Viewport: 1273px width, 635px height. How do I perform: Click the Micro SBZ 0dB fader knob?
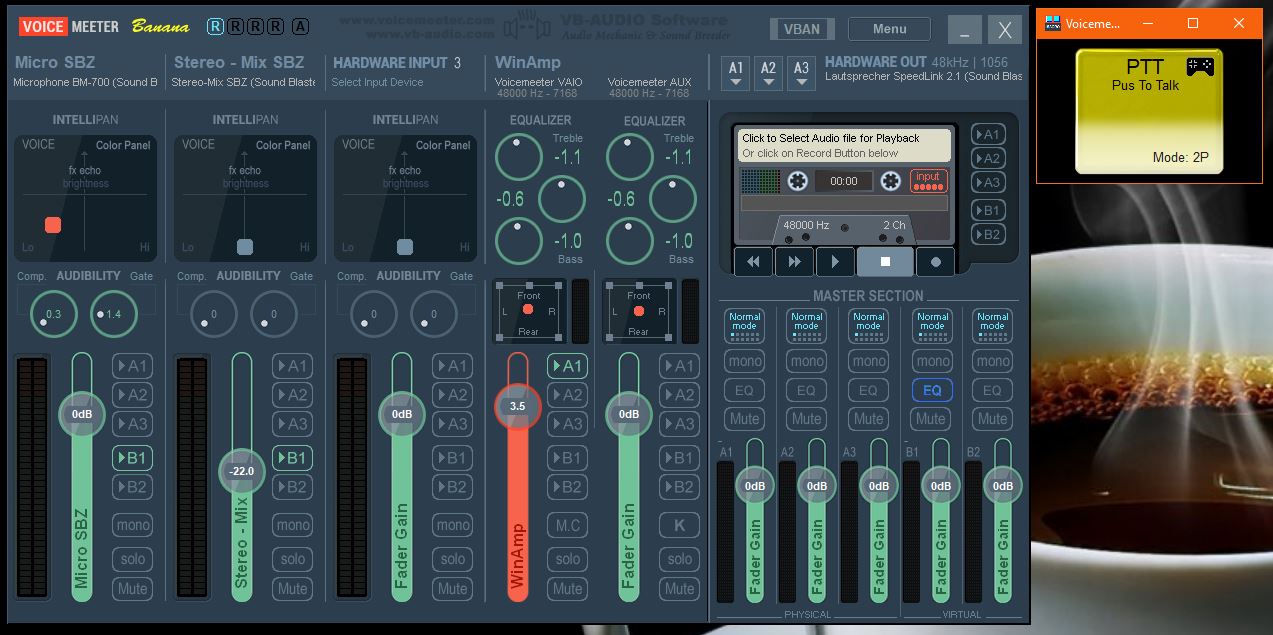[82, 413]
